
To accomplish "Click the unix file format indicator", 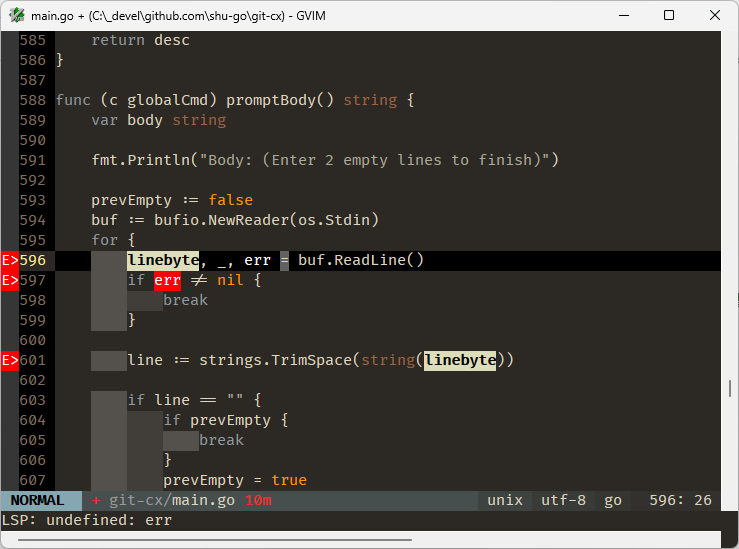I will click(505, 500).
